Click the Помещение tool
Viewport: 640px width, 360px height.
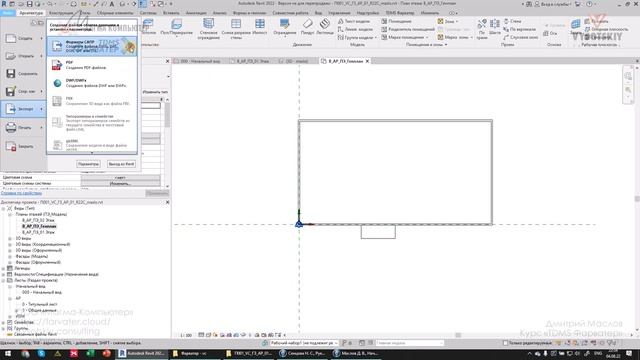pyautogui.click(x=396, y=21)
